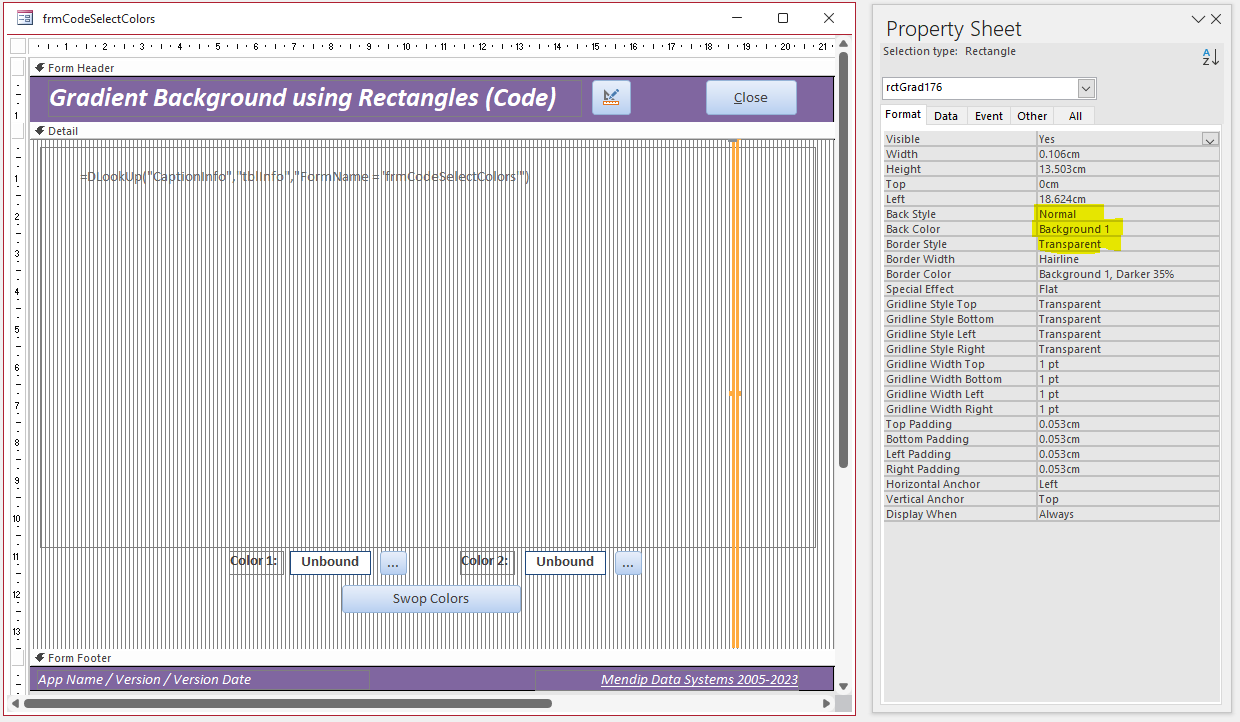Collapse Property Sheet options with the chevron icon

(1198, 19)
